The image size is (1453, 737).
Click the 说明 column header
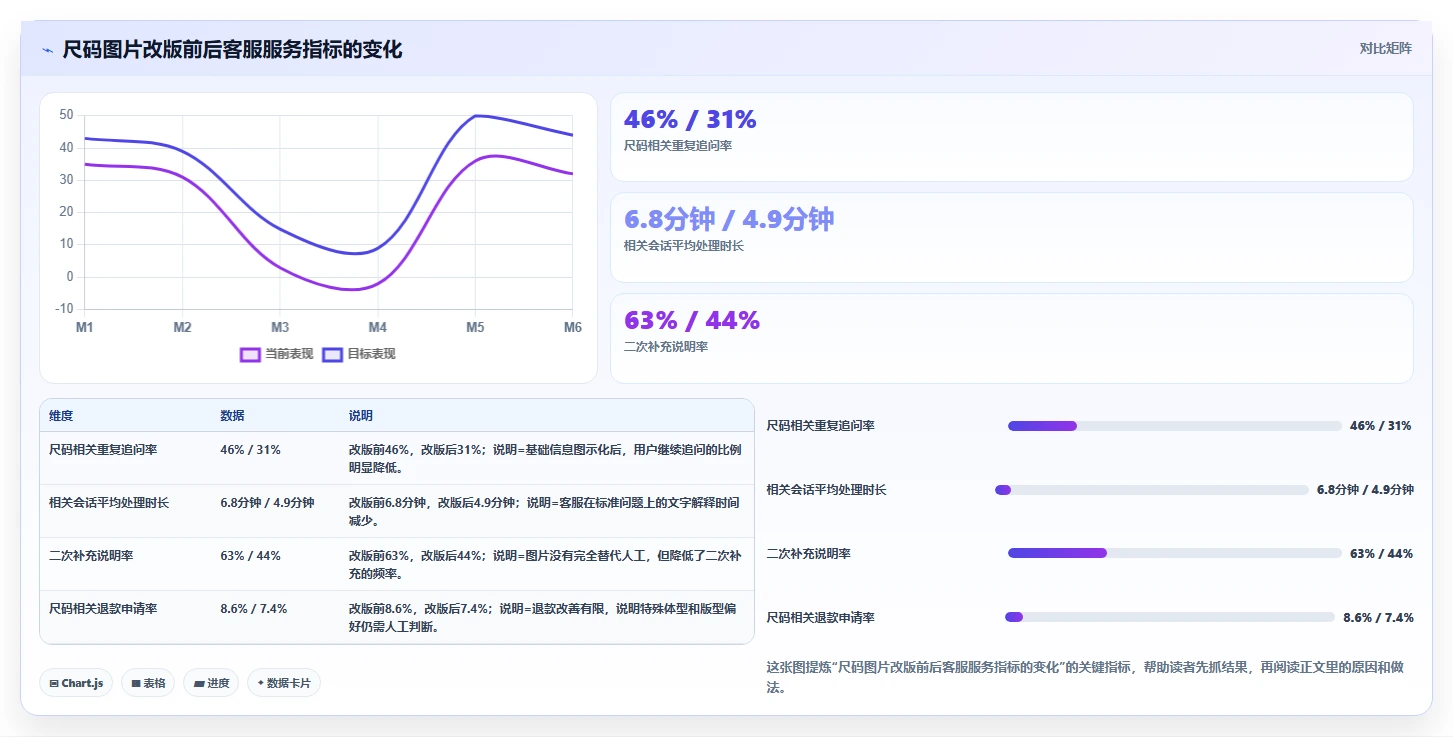(x=361, y=416)
